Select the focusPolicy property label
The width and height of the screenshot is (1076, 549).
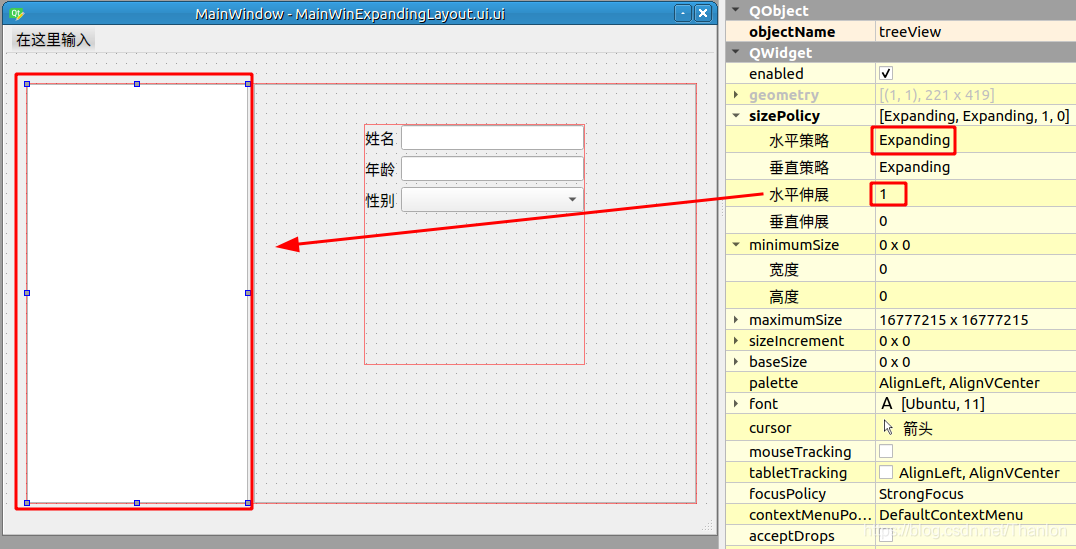click(787, 493)
